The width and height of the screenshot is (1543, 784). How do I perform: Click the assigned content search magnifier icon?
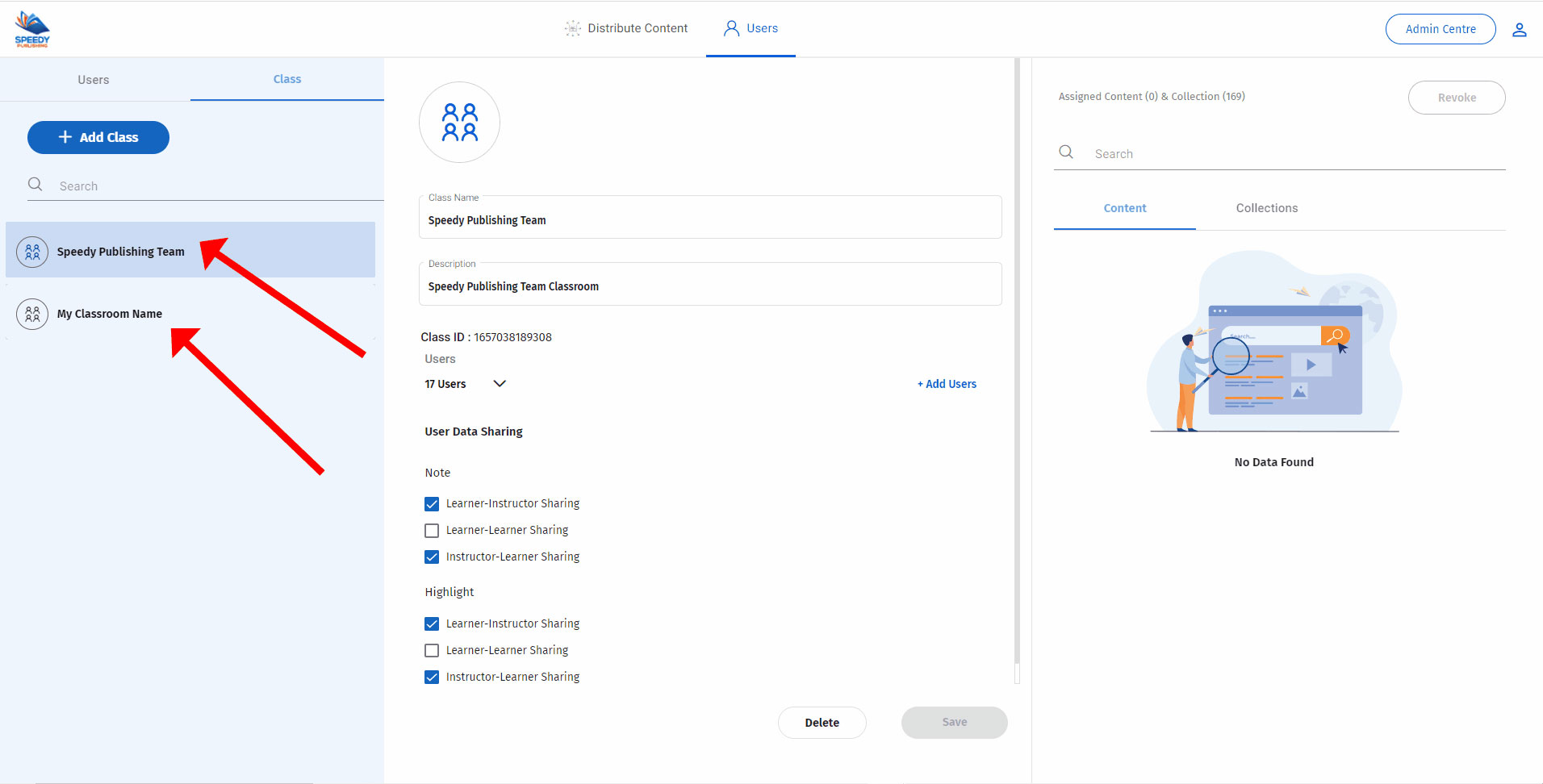click(1066, 152)
